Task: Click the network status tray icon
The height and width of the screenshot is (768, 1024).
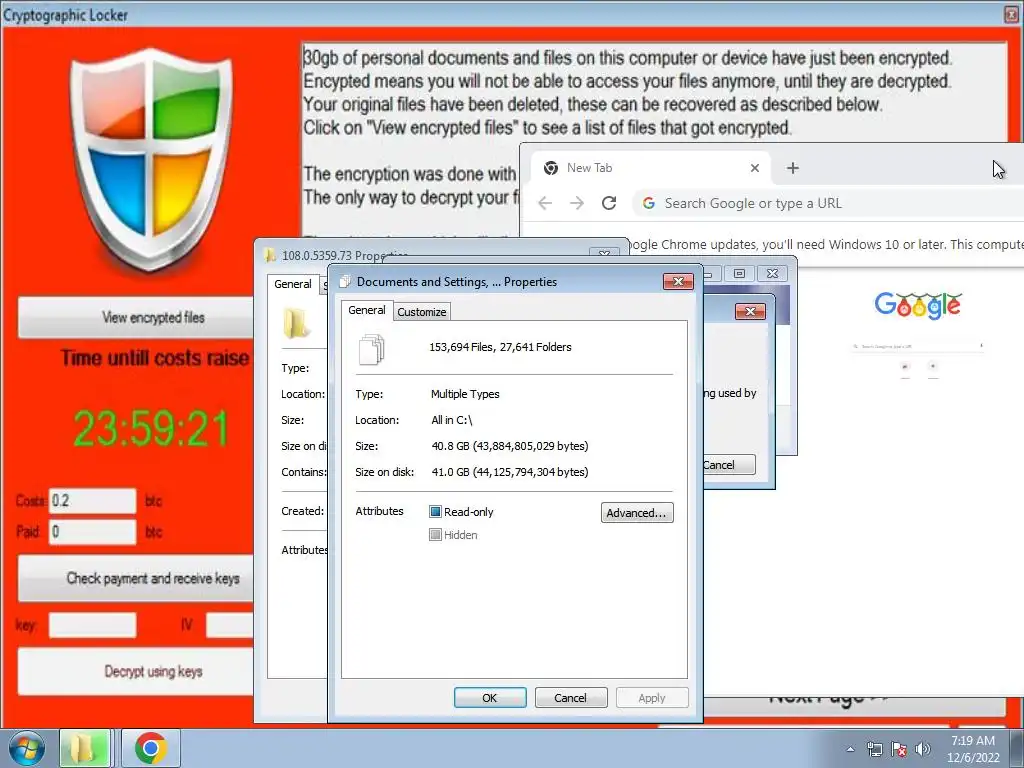Action: tap(874, 749)
